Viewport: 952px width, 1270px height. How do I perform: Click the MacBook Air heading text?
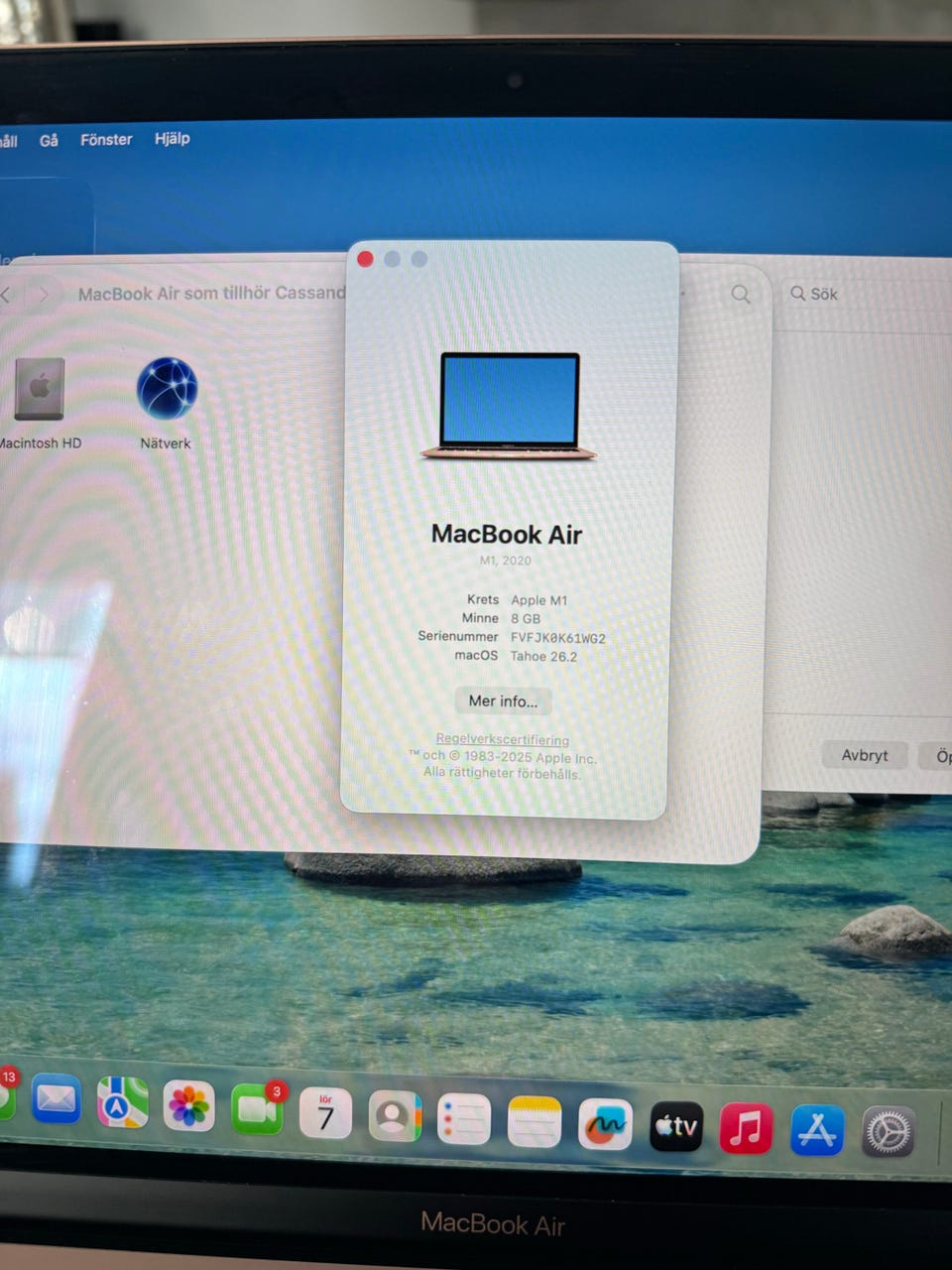[x=507, y=535]
